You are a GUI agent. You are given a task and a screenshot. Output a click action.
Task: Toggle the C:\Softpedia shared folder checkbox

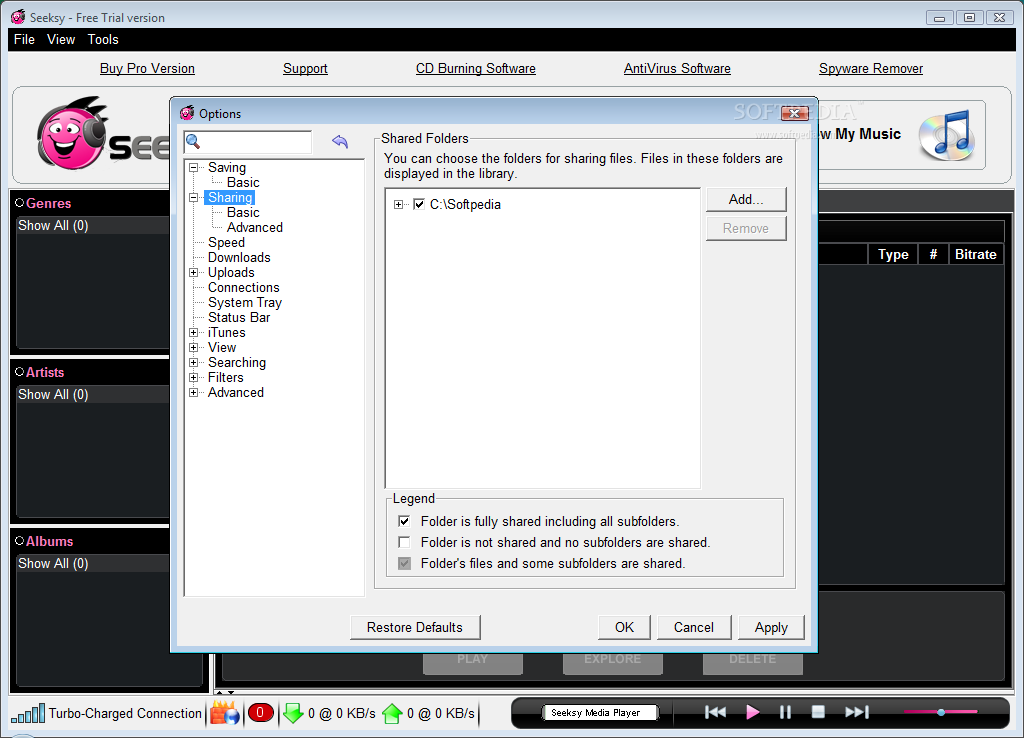(x=419, y=204)
